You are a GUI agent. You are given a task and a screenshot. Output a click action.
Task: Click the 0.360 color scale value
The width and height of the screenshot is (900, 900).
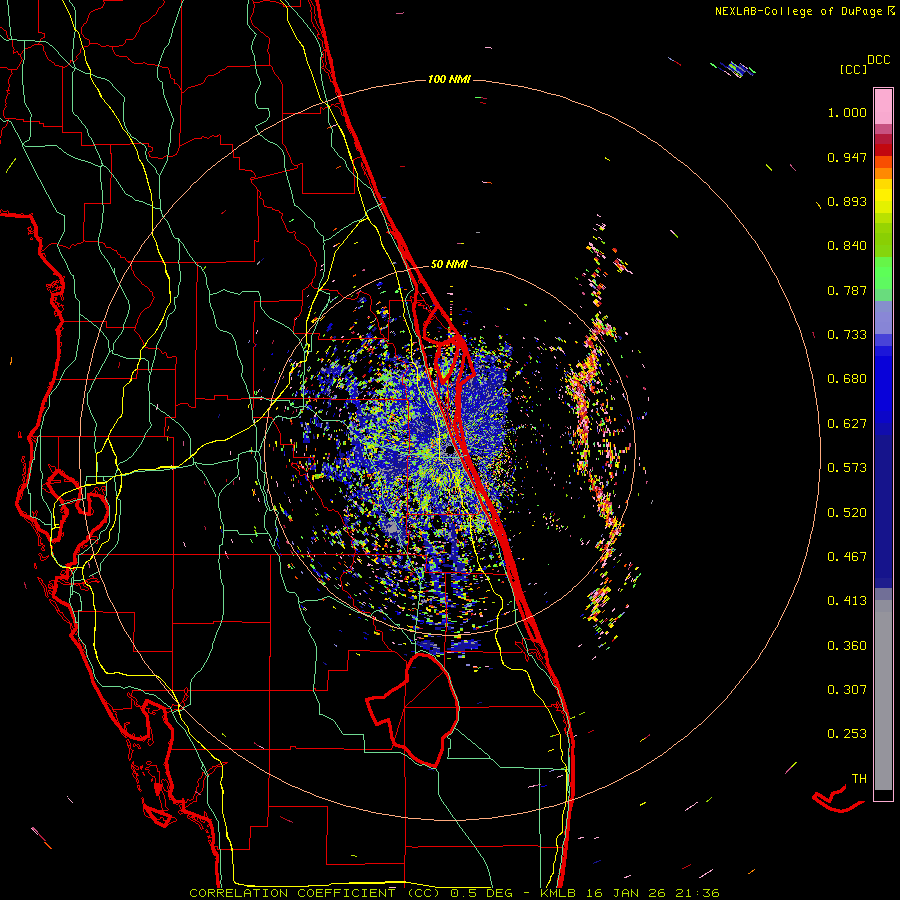click(847, 646)
